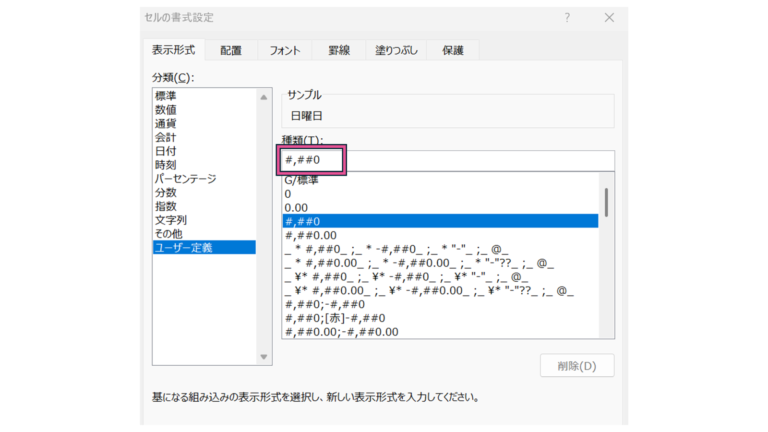Image resolution: width=768 pixels, height=432 pixels.
Task: Click the format type list scrollbar thumb
Action: click(x=606, y=202)
